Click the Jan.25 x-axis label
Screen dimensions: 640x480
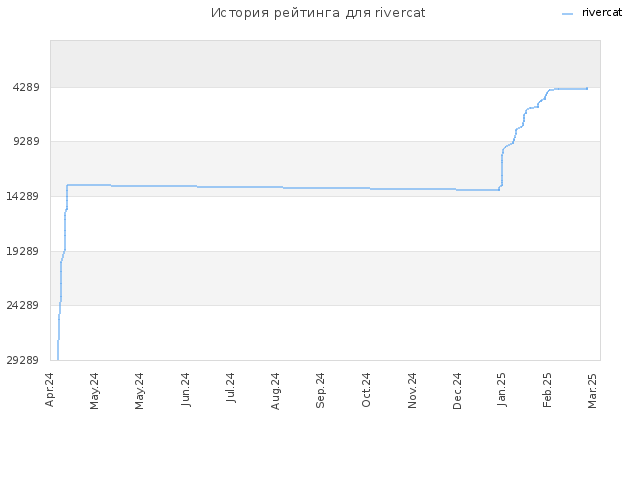pos(502,389)
